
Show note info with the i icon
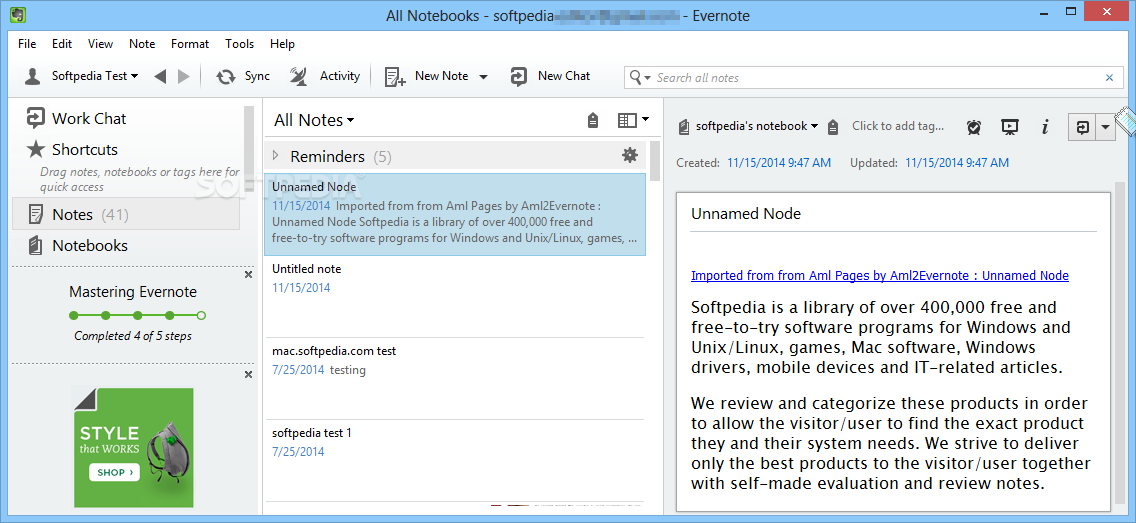click(x=1045, y=127)
